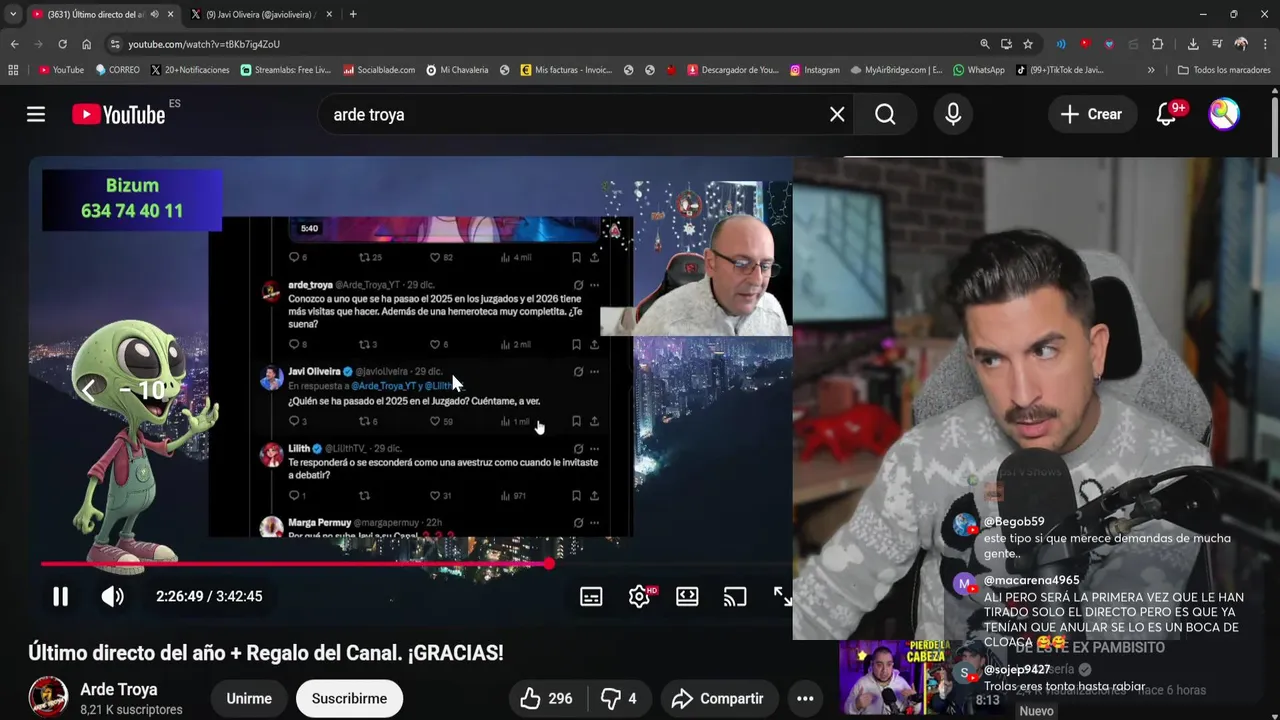The height and width of the screenshot is (720, 1280).
Task: Toggle subtitles on the video player
Action: (591, 597)
